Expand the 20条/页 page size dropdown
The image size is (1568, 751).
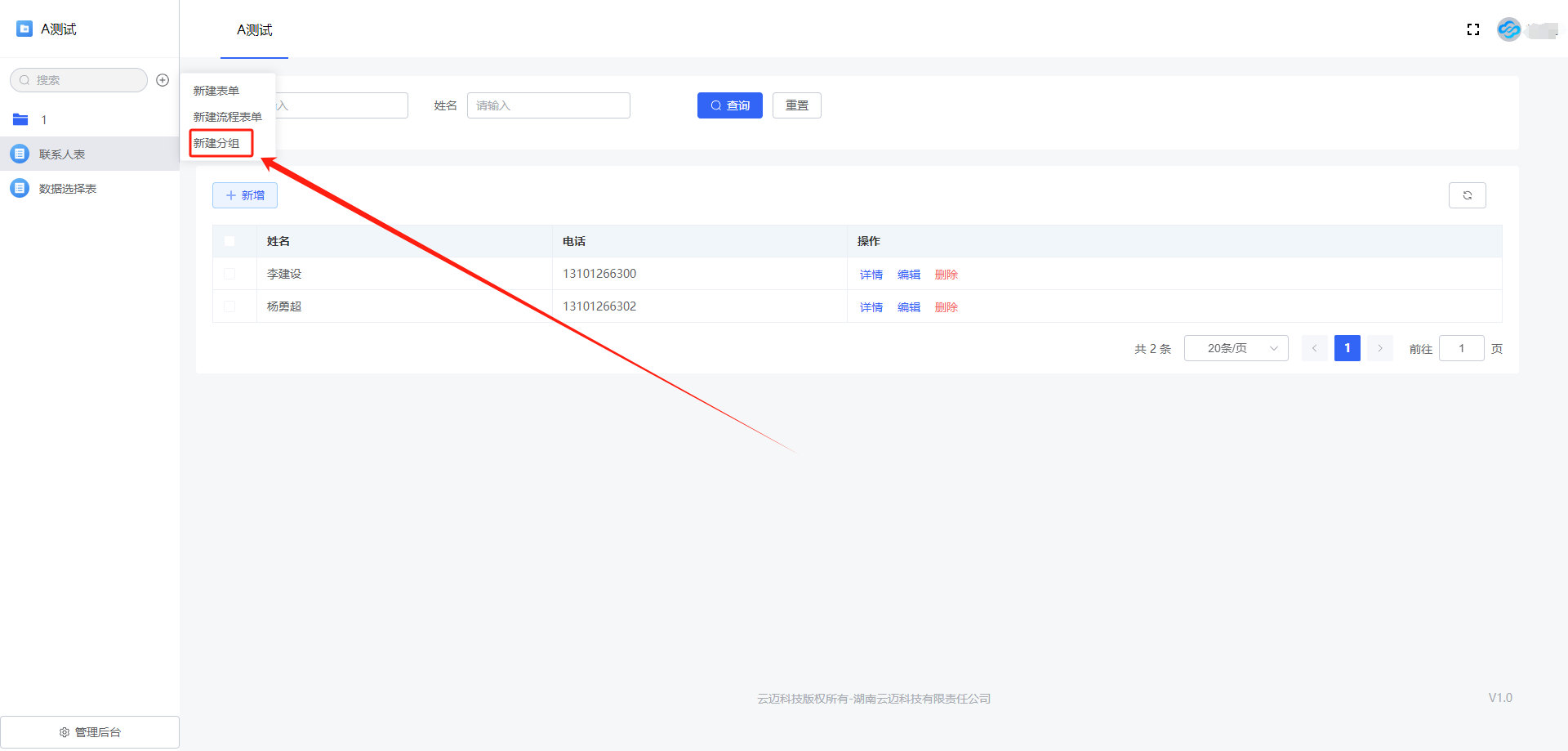[x=1236, y=348]
